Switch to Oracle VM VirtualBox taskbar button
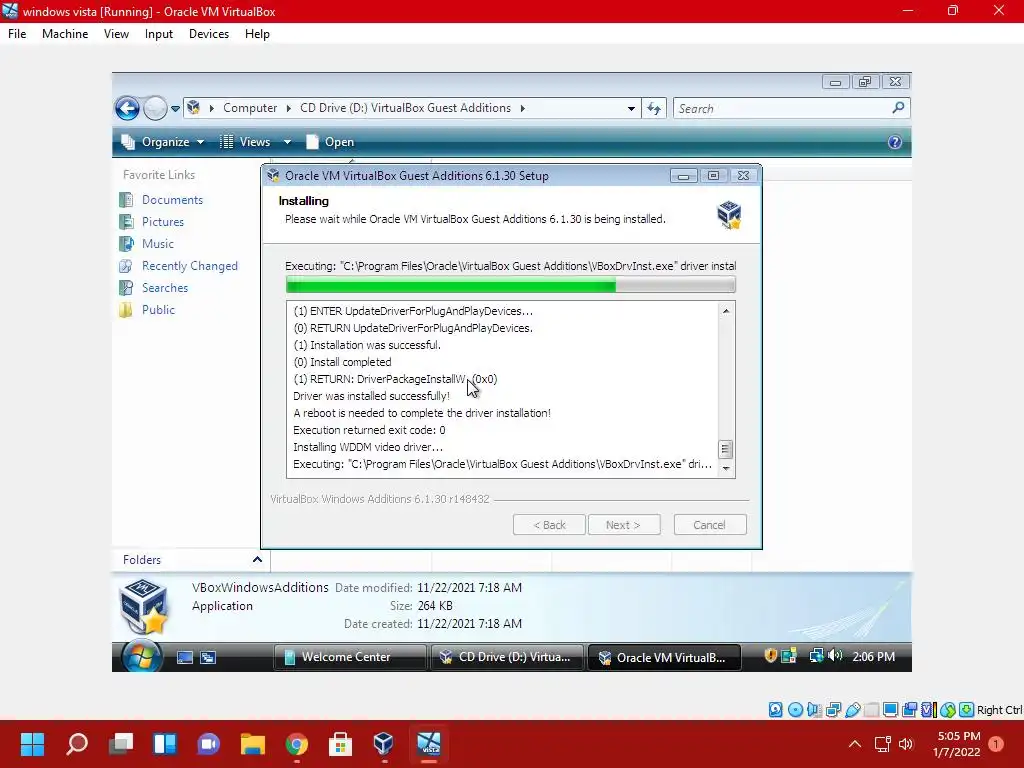The height and width of the screenshot is (768, 1024). click(x=664, y=657)
